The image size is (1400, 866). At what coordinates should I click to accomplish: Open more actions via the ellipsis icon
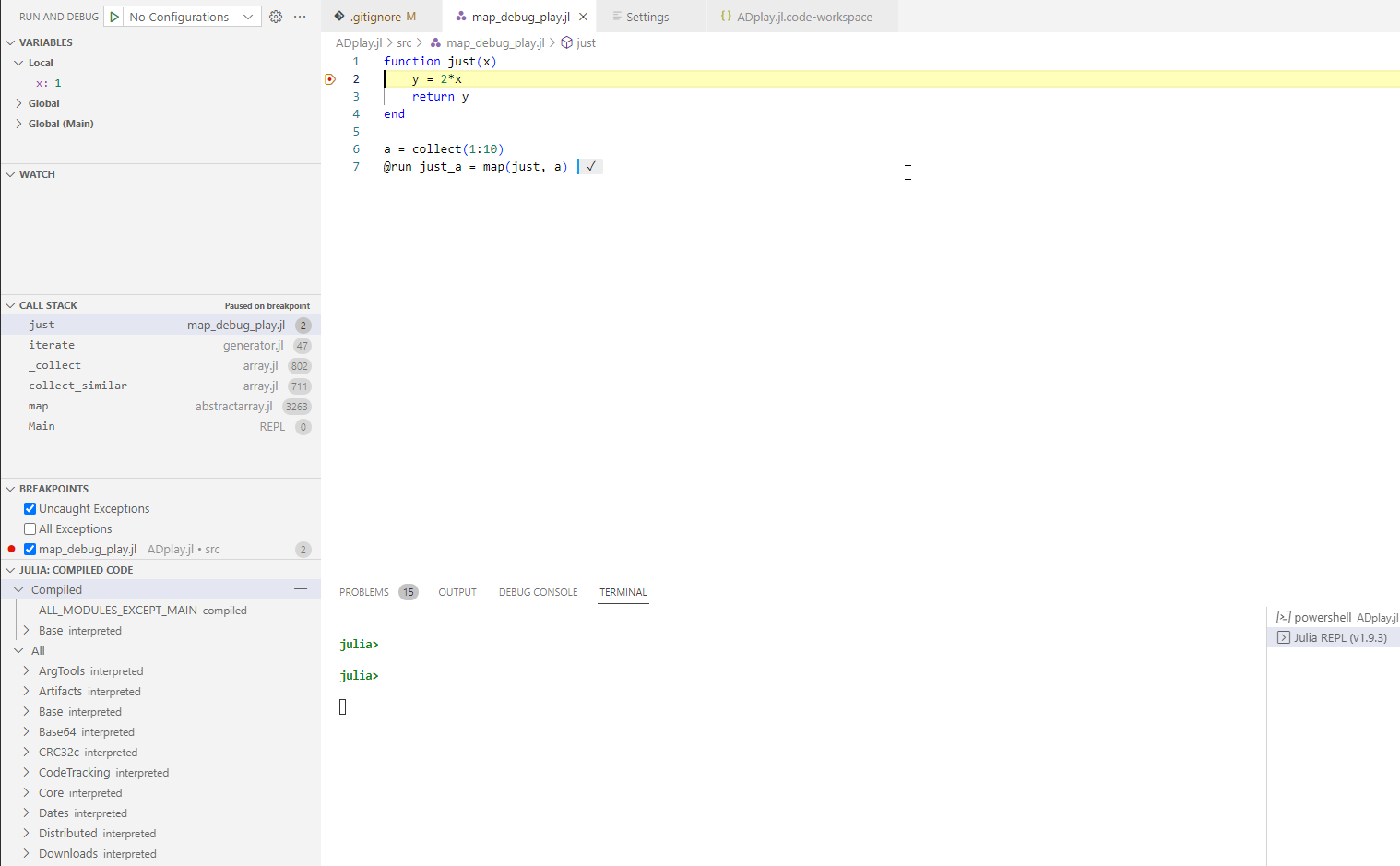299,16
